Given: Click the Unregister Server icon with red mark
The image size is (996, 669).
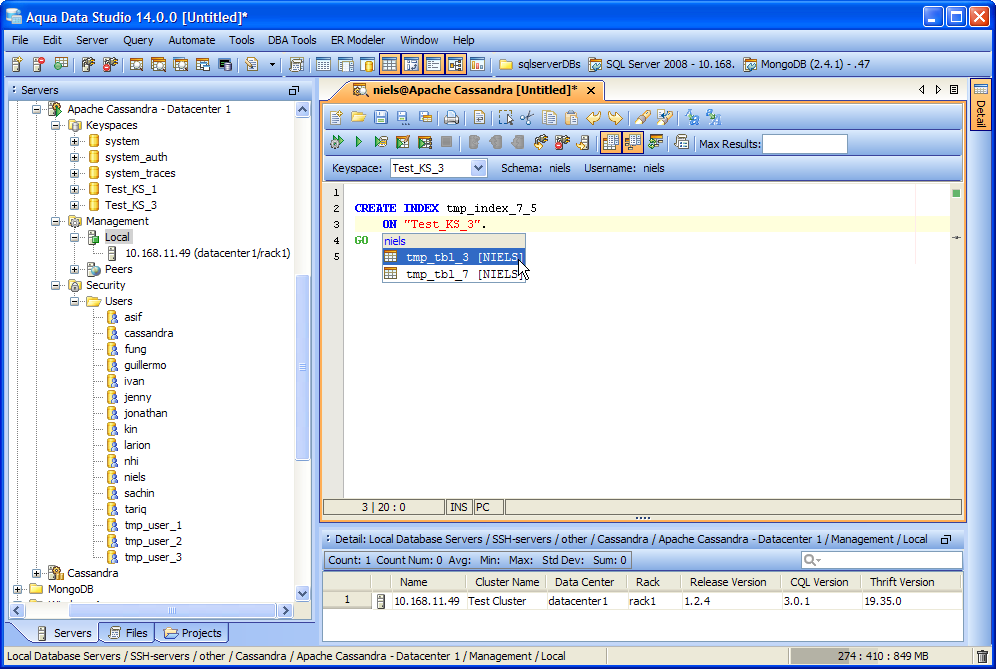Looking at the screenshot, I should coord(39,64).
